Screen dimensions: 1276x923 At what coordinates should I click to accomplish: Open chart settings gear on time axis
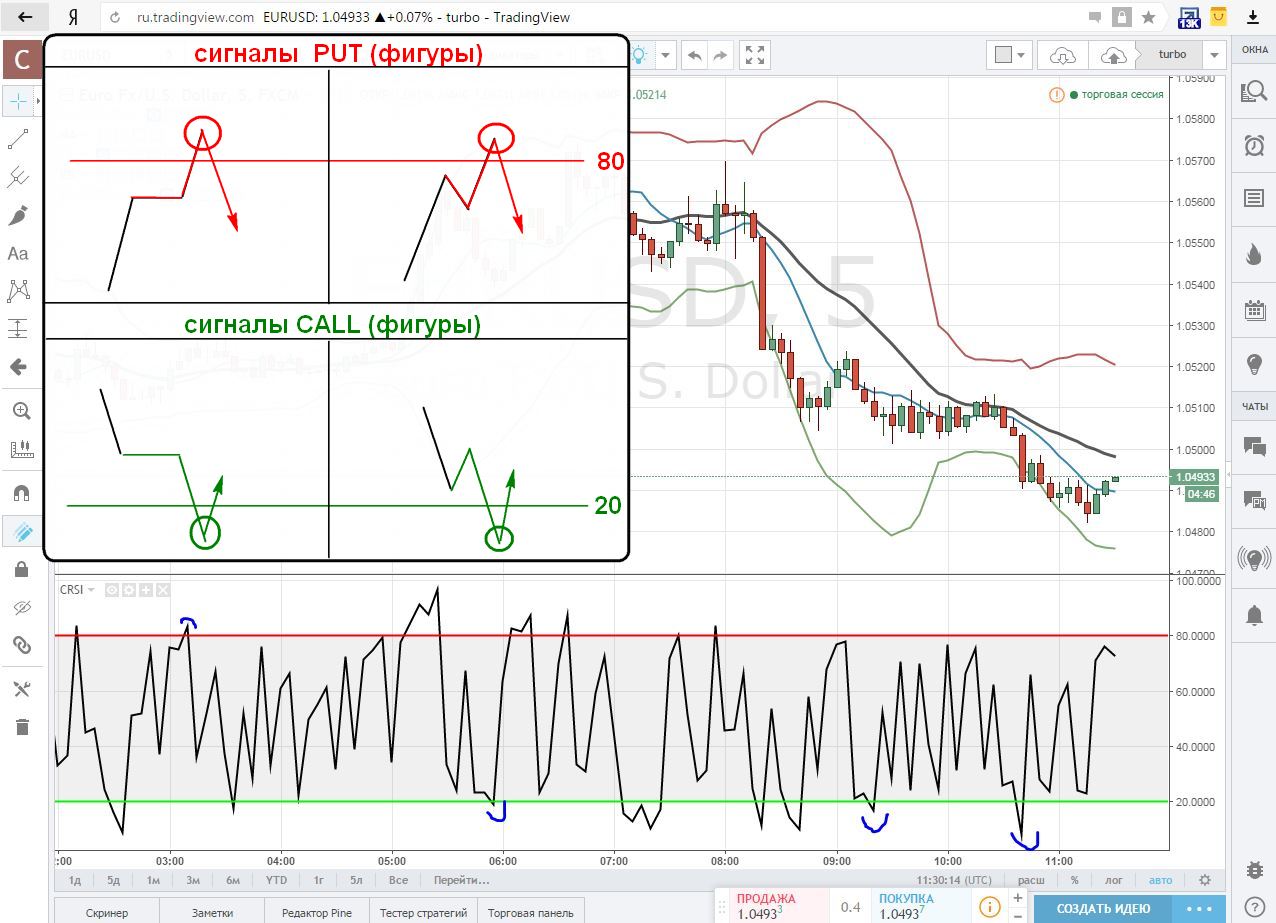pos(1205,881)
